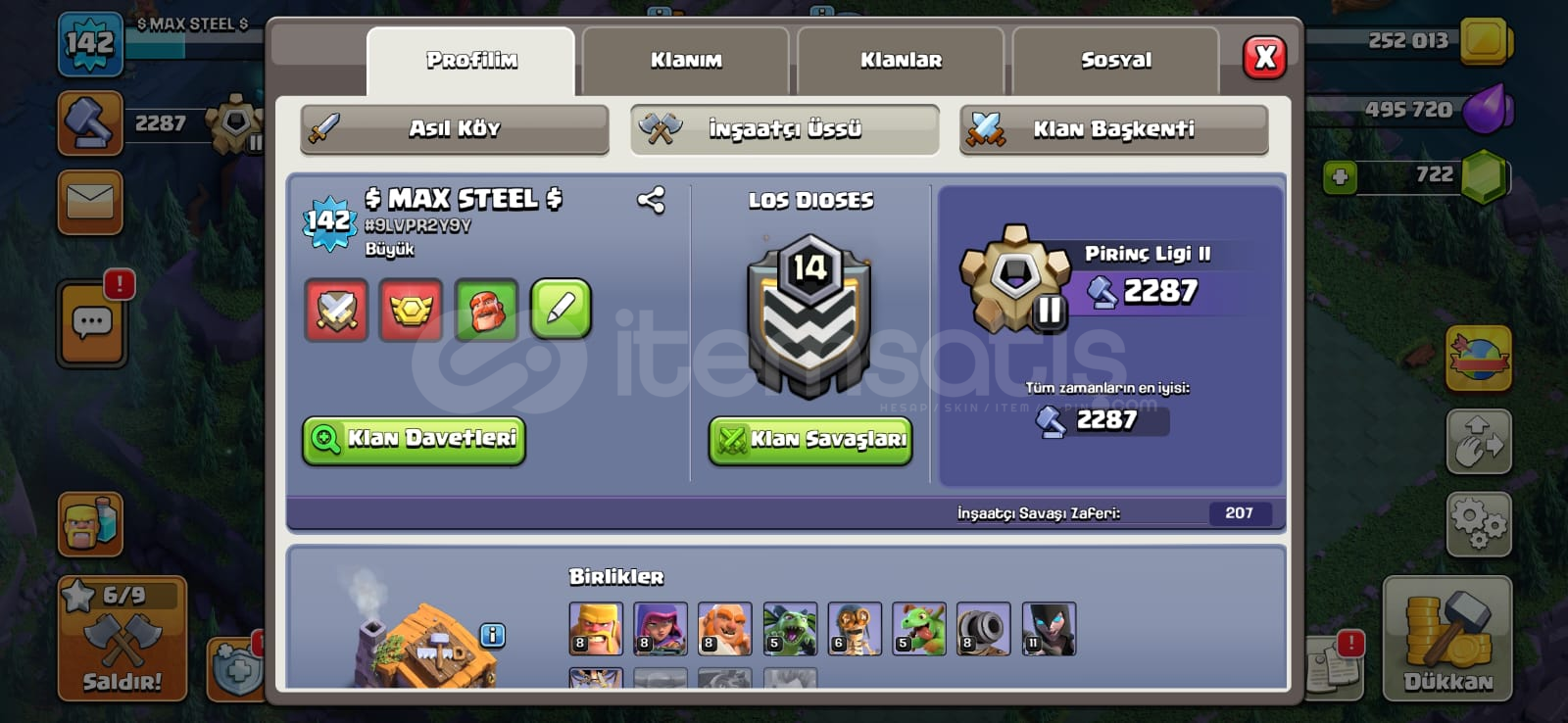Screen dimensions: 1568x723
Task: Select the Klan Başkenti section
Action: click(x=1114, y=128)
